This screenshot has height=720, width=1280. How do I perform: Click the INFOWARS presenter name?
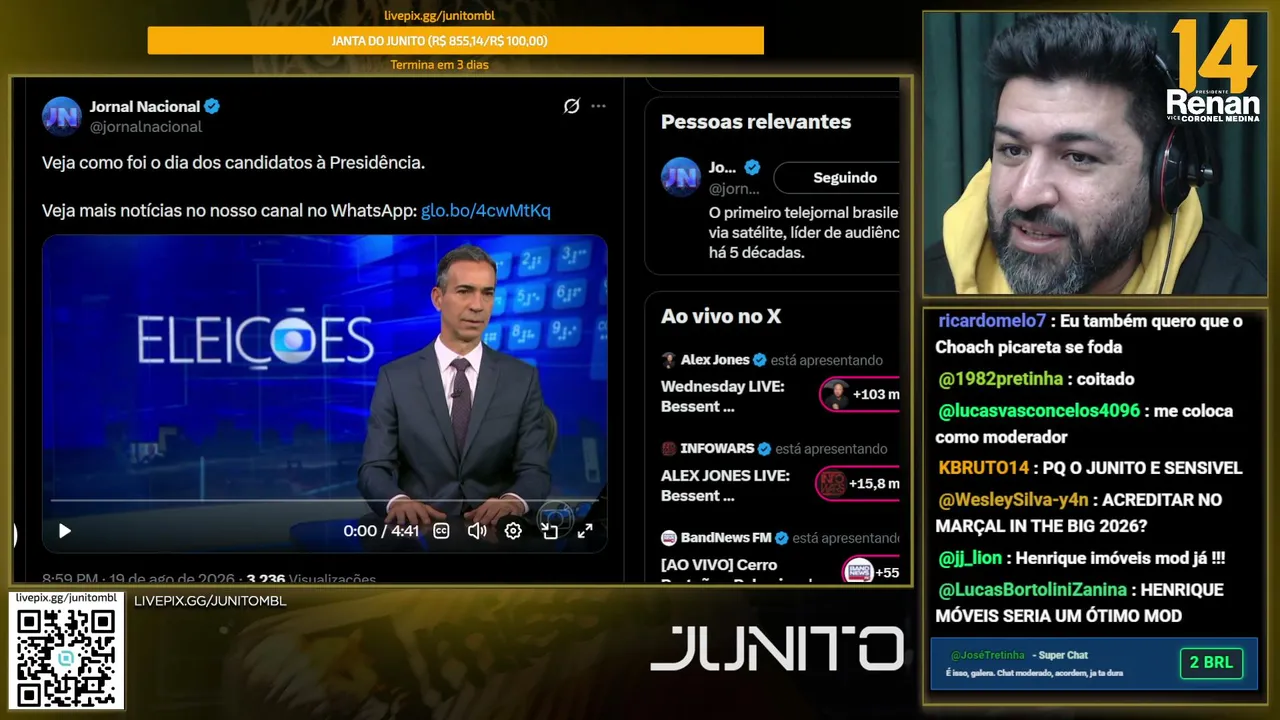coord(717,449)
